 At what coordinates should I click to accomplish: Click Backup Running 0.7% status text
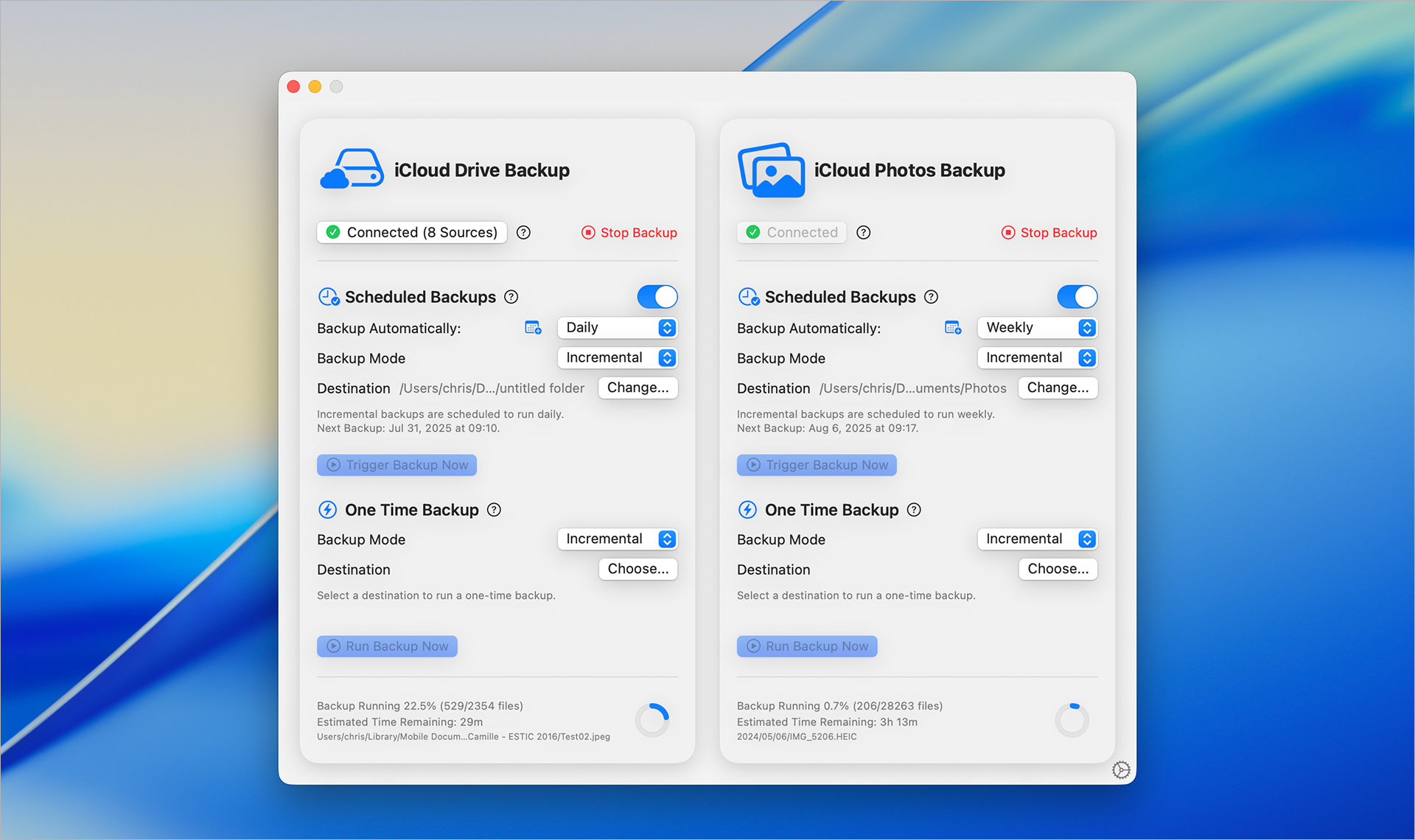[840, 706]
